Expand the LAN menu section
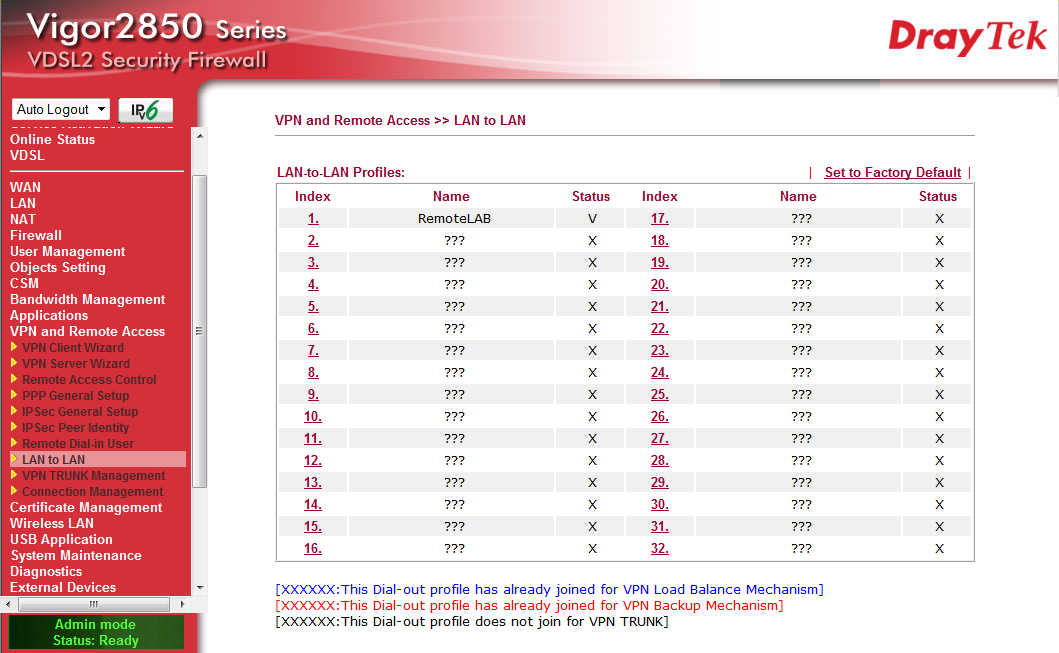The width and height of the screenshot is (1059, 653). coord(22,203)
